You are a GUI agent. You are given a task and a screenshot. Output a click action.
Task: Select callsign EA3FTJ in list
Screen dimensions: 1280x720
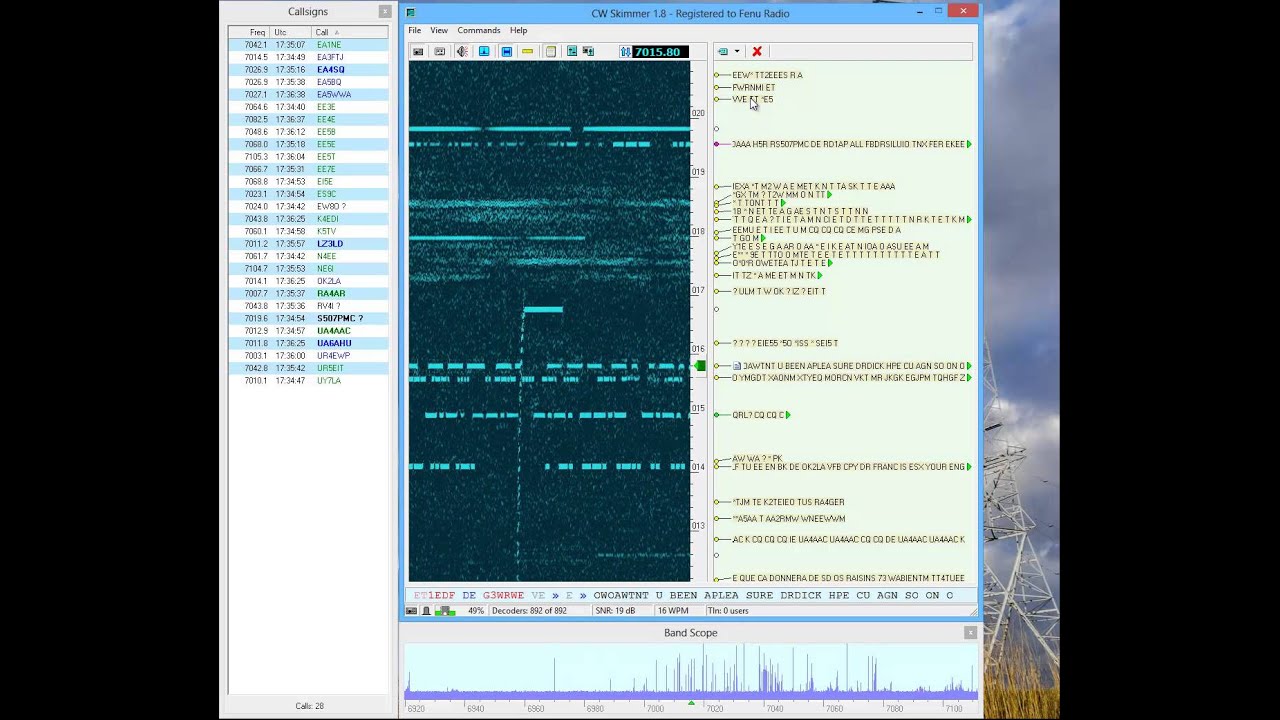point(308,57)
